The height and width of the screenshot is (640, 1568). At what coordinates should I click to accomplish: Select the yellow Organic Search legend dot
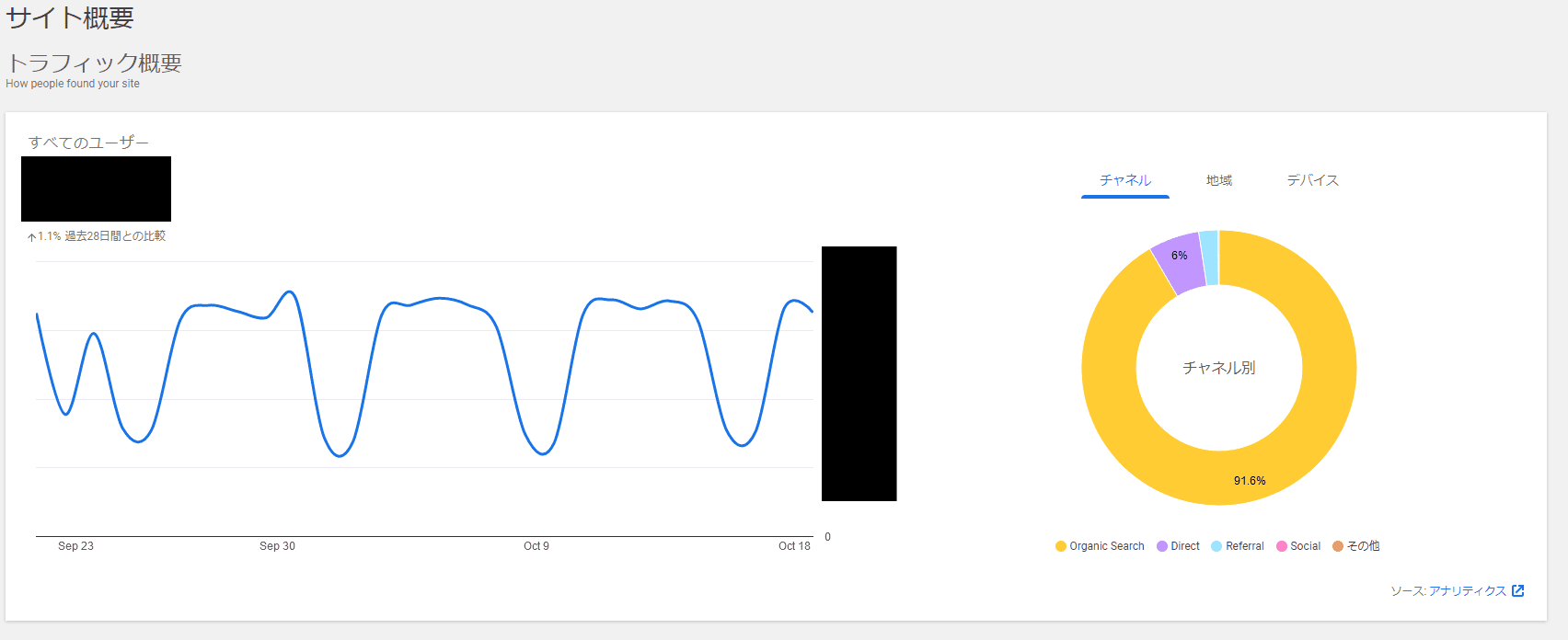1061,546
